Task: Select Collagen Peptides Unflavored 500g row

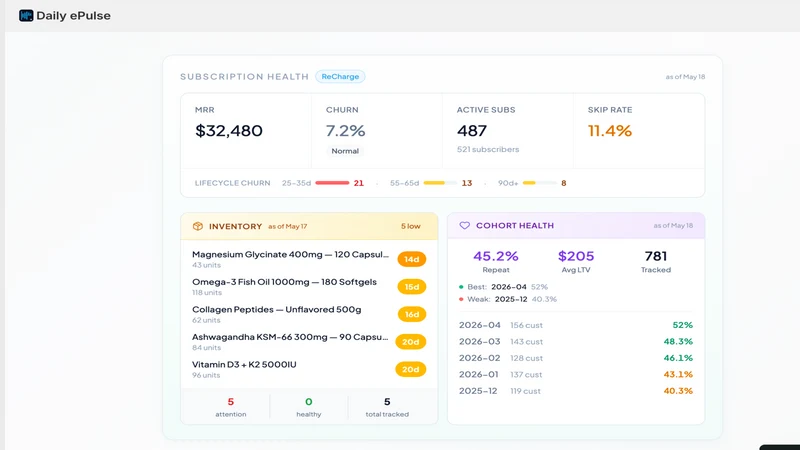Action: (309, 314)
